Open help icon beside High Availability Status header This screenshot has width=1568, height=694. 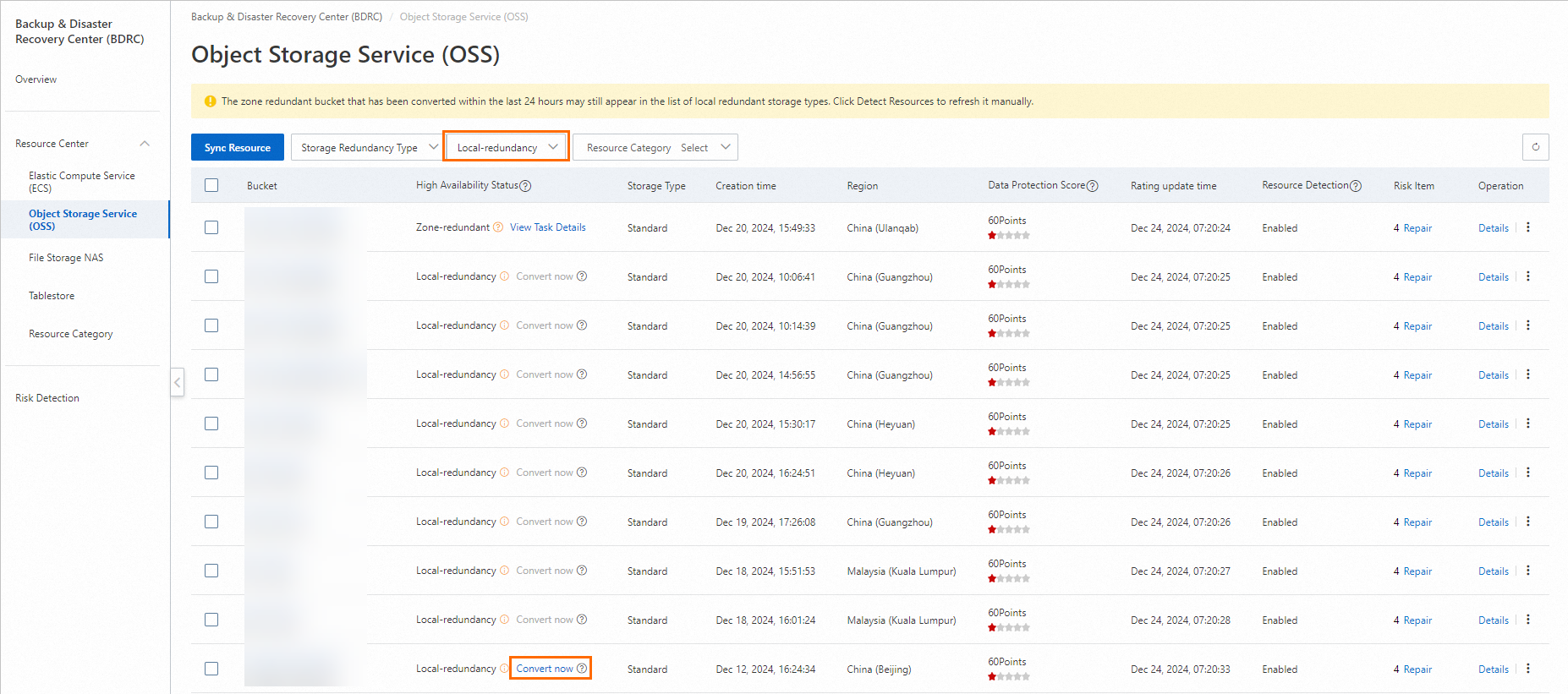pyautogui.click(x=525, y=186)
